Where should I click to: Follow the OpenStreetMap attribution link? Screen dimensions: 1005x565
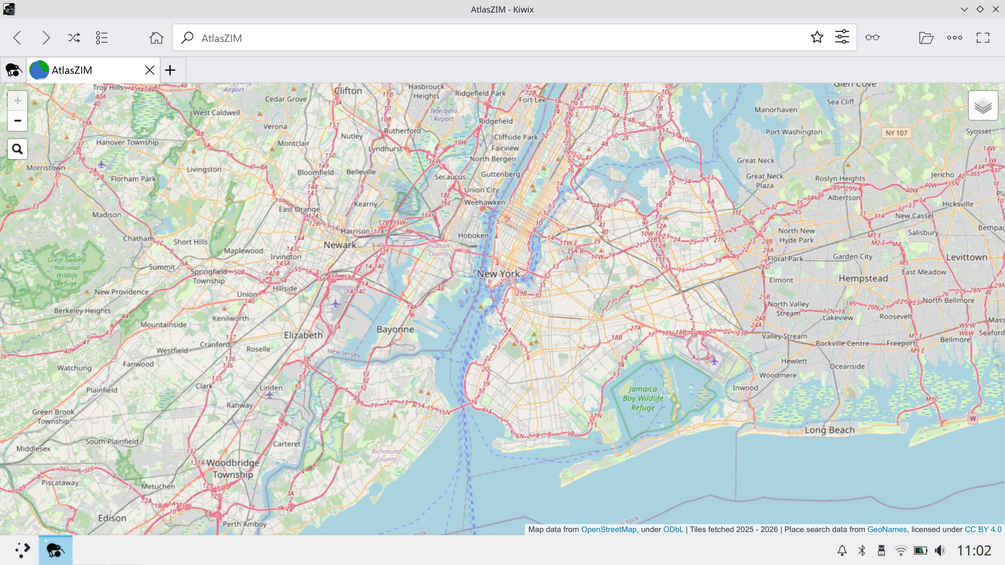click(608, 529)
